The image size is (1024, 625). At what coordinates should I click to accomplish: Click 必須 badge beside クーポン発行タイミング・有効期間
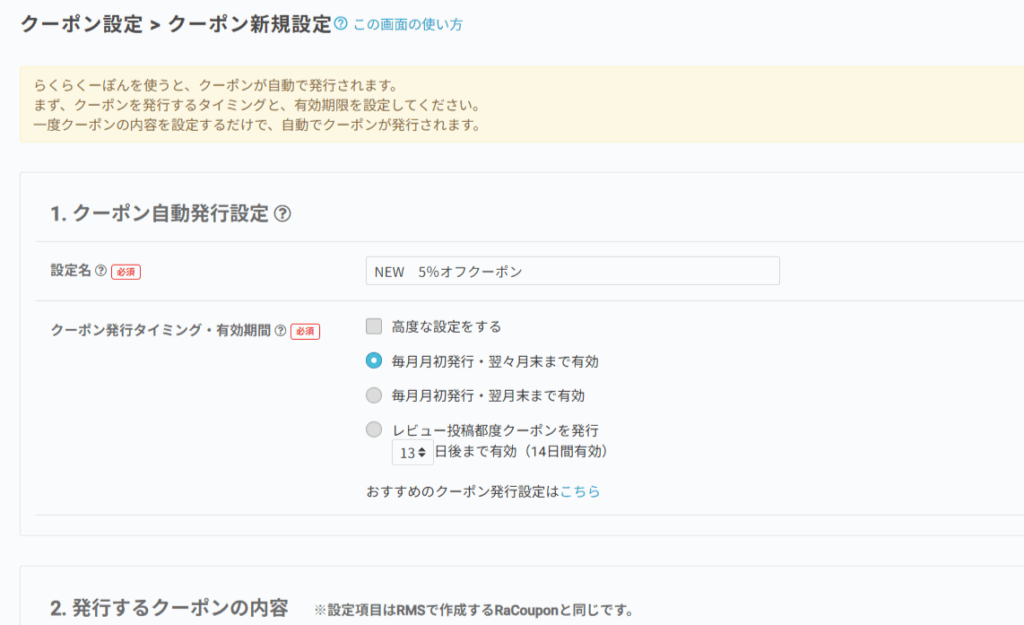tap(305, 331)
